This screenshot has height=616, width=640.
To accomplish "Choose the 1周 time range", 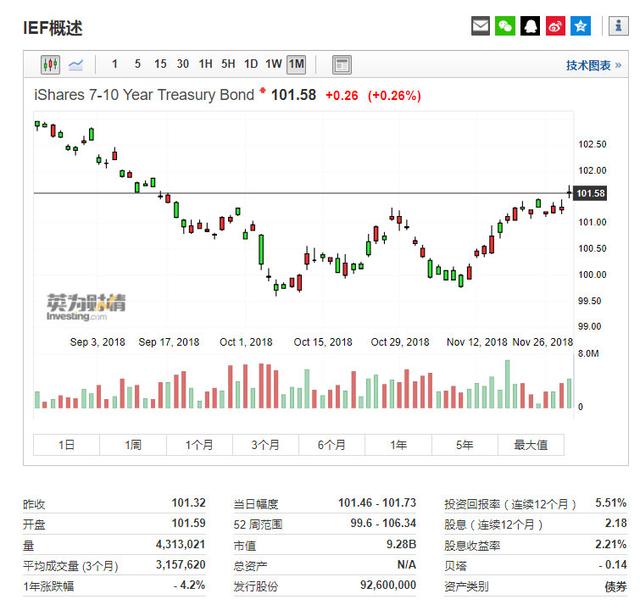I will [133, 445].
